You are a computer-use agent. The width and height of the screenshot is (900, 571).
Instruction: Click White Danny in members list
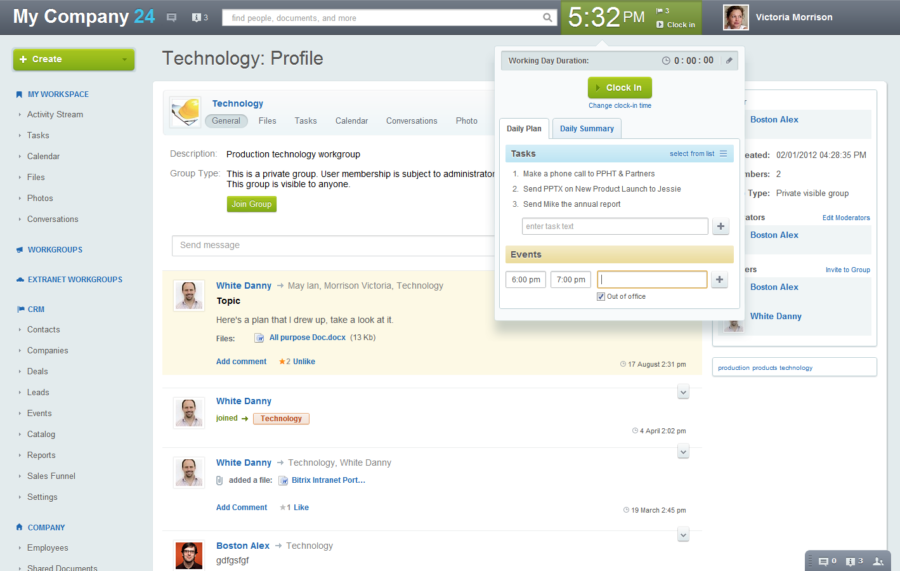(775, 316)
